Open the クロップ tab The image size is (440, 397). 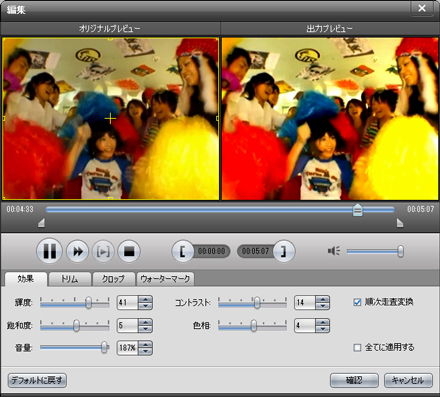coord(113,279)
